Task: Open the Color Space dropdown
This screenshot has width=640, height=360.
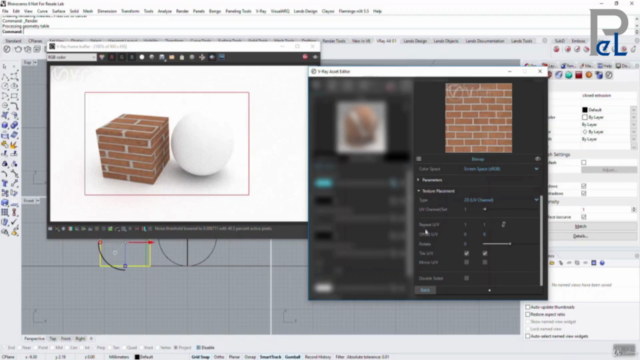Action: (500, 169)
